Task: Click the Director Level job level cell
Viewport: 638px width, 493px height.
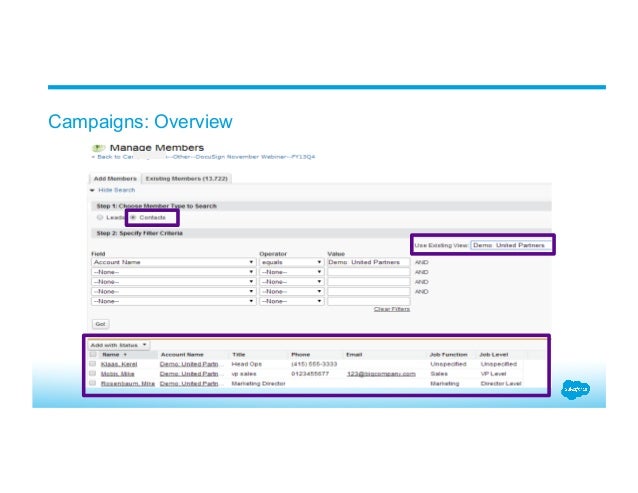Action: (x=501, y=383)
